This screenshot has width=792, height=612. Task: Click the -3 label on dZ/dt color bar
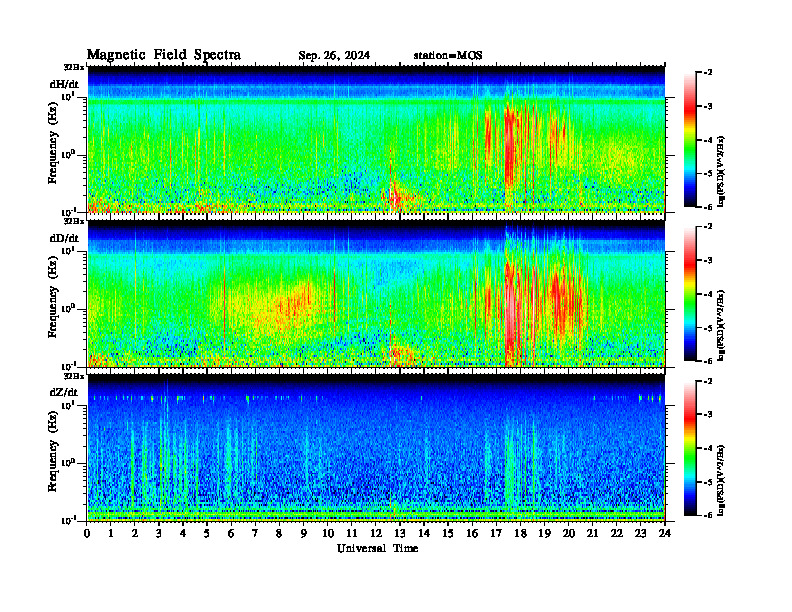[x=708, y=415]
